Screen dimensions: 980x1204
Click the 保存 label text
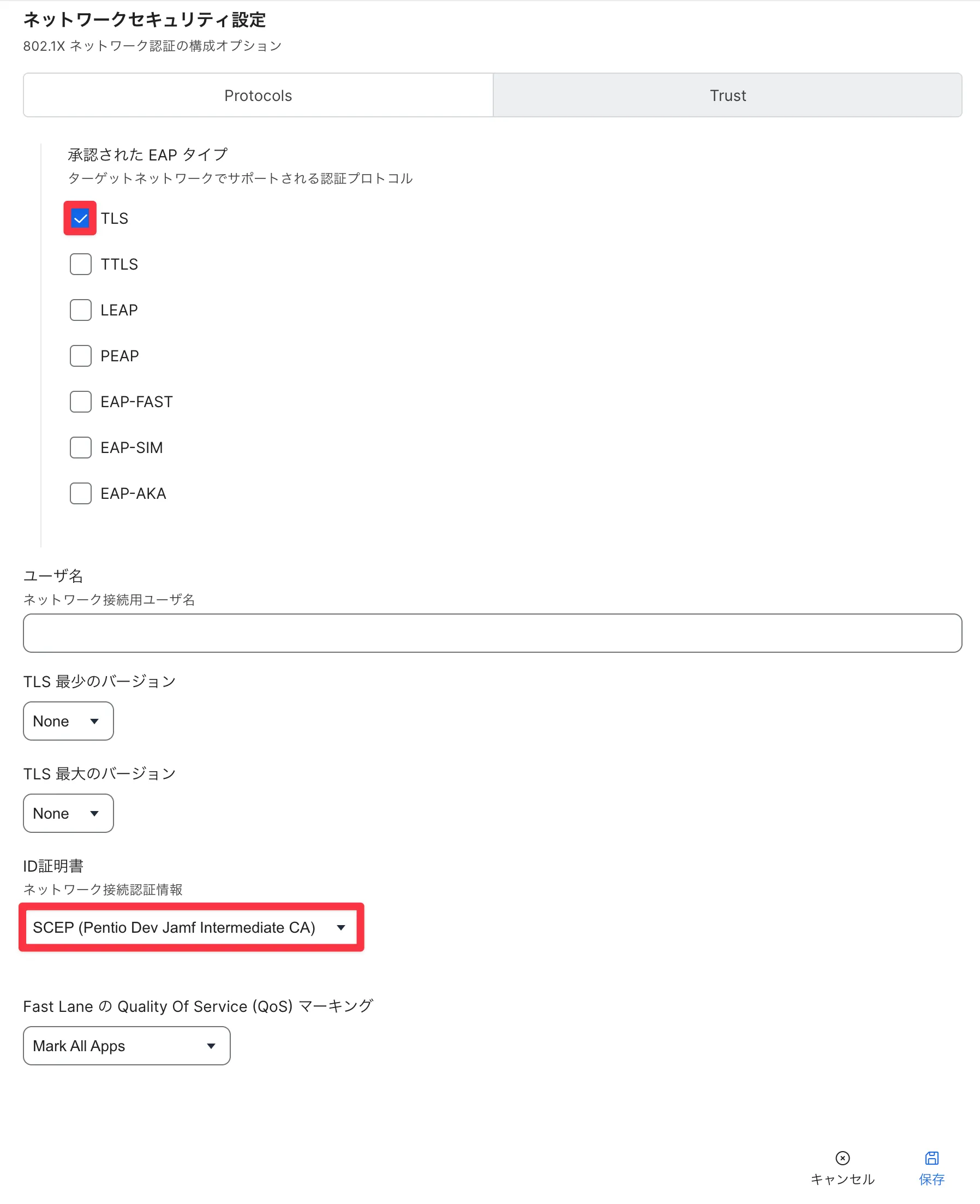click(x=931, y=1179)
